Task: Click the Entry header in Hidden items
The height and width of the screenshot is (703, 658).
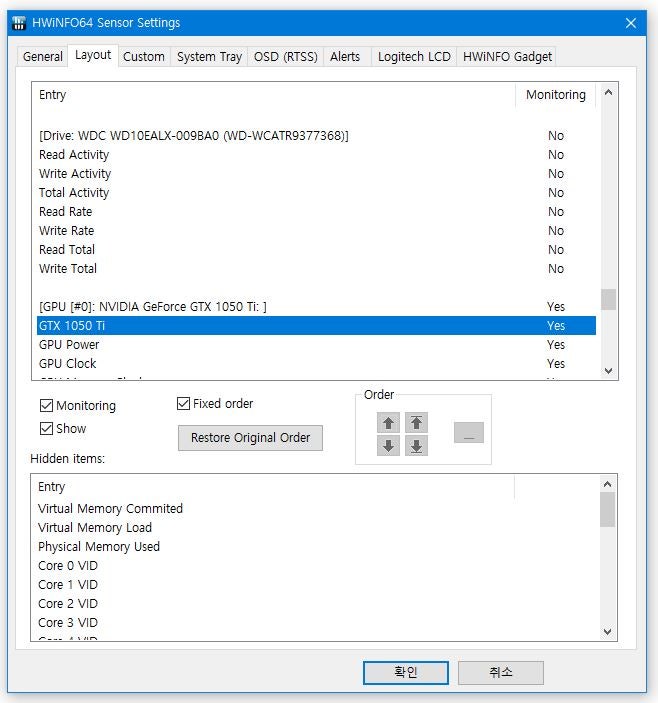Action: [x=273, y=487]
